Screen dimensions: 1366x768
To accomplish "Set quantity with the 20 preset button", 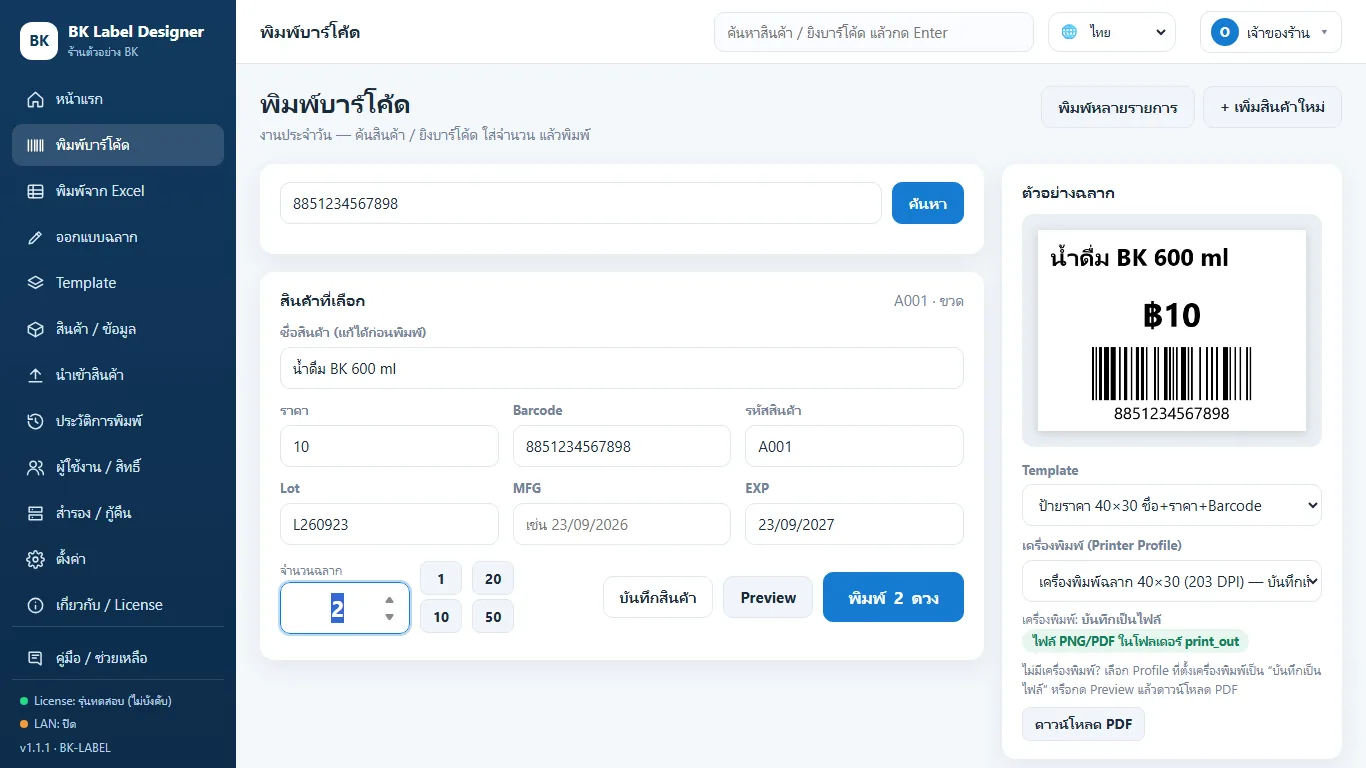I will [x=493, y=578].
